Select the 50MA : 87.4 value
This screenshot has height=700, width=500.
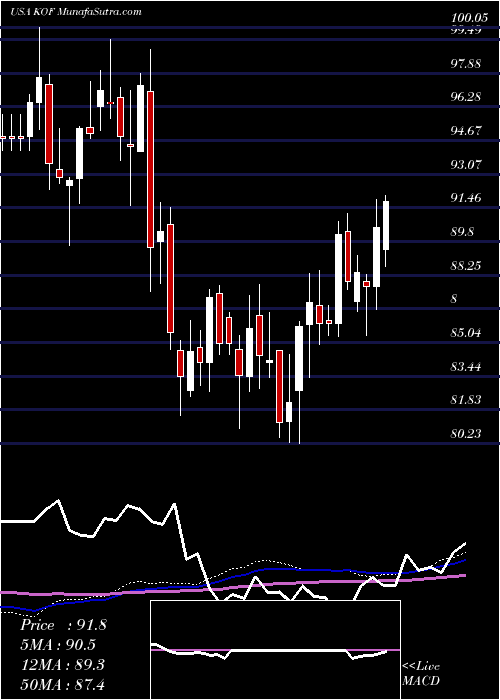(x=62, y=684)
